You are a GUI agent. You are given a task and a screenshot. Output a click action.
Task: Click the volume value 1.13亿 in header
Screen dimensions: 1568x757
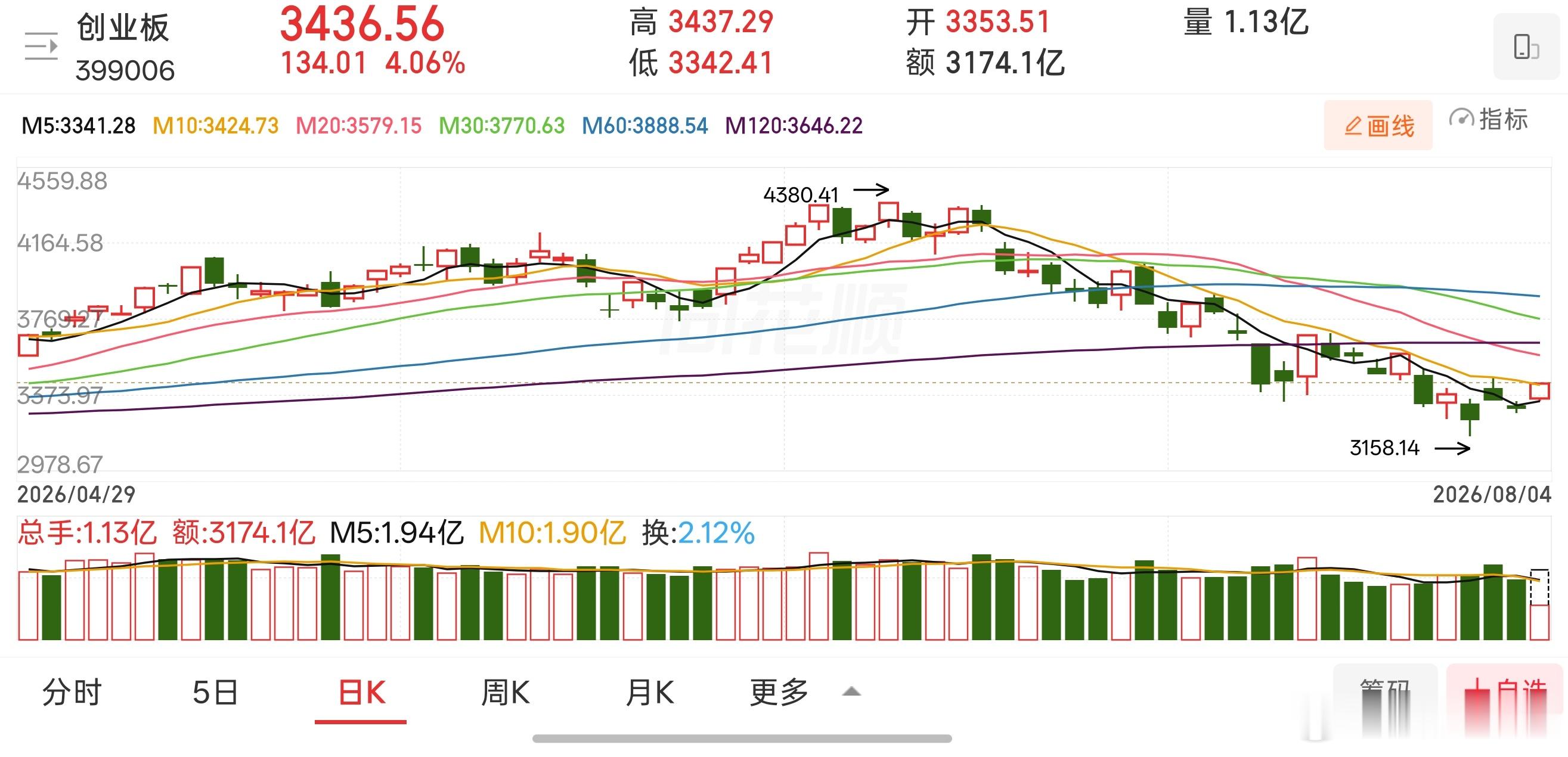[1266, 23]
